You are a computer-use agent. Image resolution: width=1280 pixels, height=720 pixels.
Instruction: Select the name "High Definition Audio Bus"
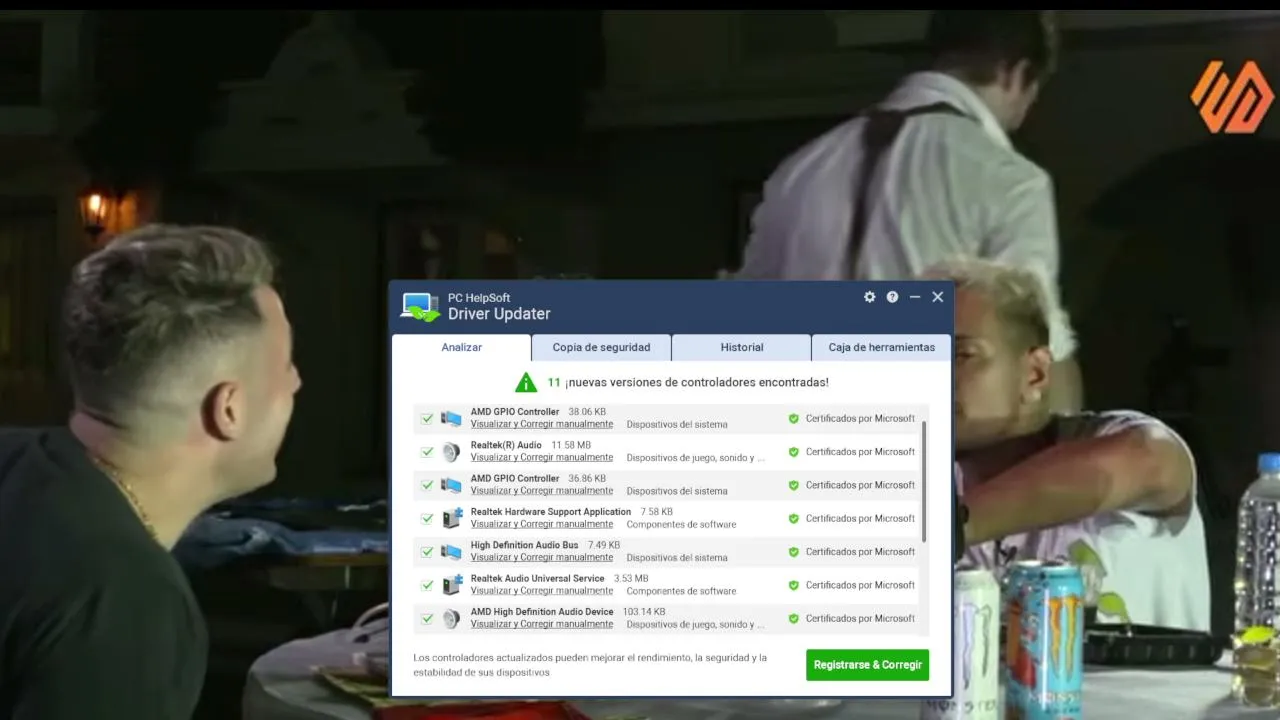(x=525, y=545)
